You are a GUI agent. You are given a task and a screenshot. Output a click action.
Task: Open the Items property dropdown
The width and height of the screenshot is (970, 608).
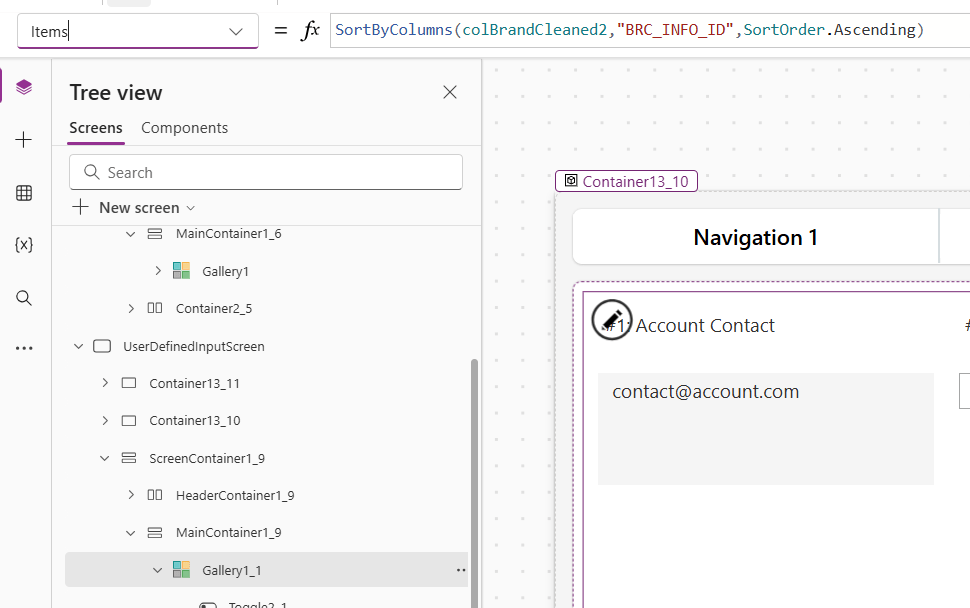(236, 31)
